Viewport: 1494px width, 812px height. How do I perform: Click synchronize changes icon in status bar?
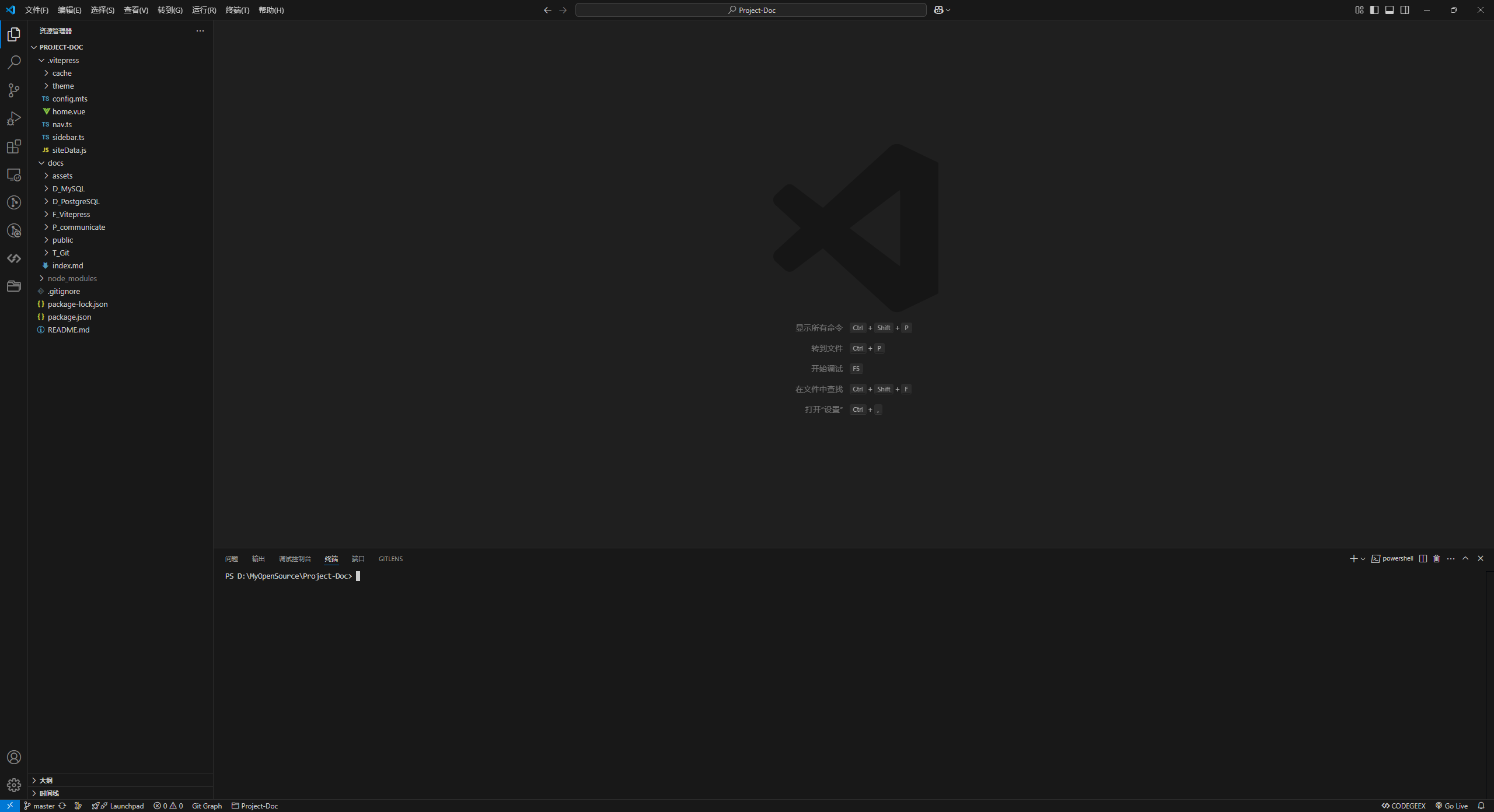pyautogui.click(x=62, y=806)
